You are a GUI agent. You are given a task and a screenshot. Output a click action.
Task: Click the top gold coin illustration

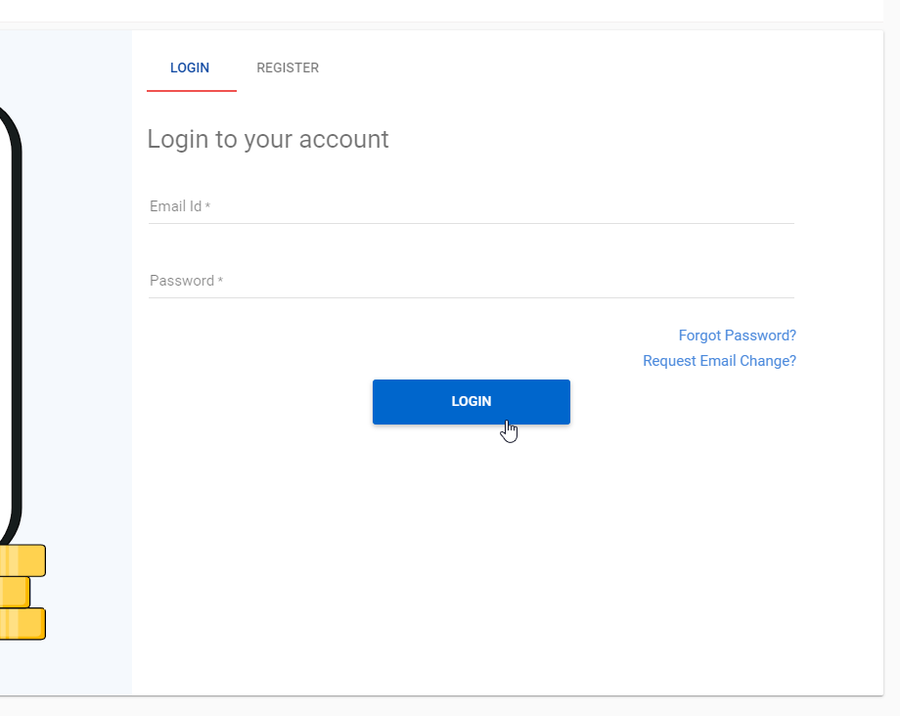(x=22, y=560)
